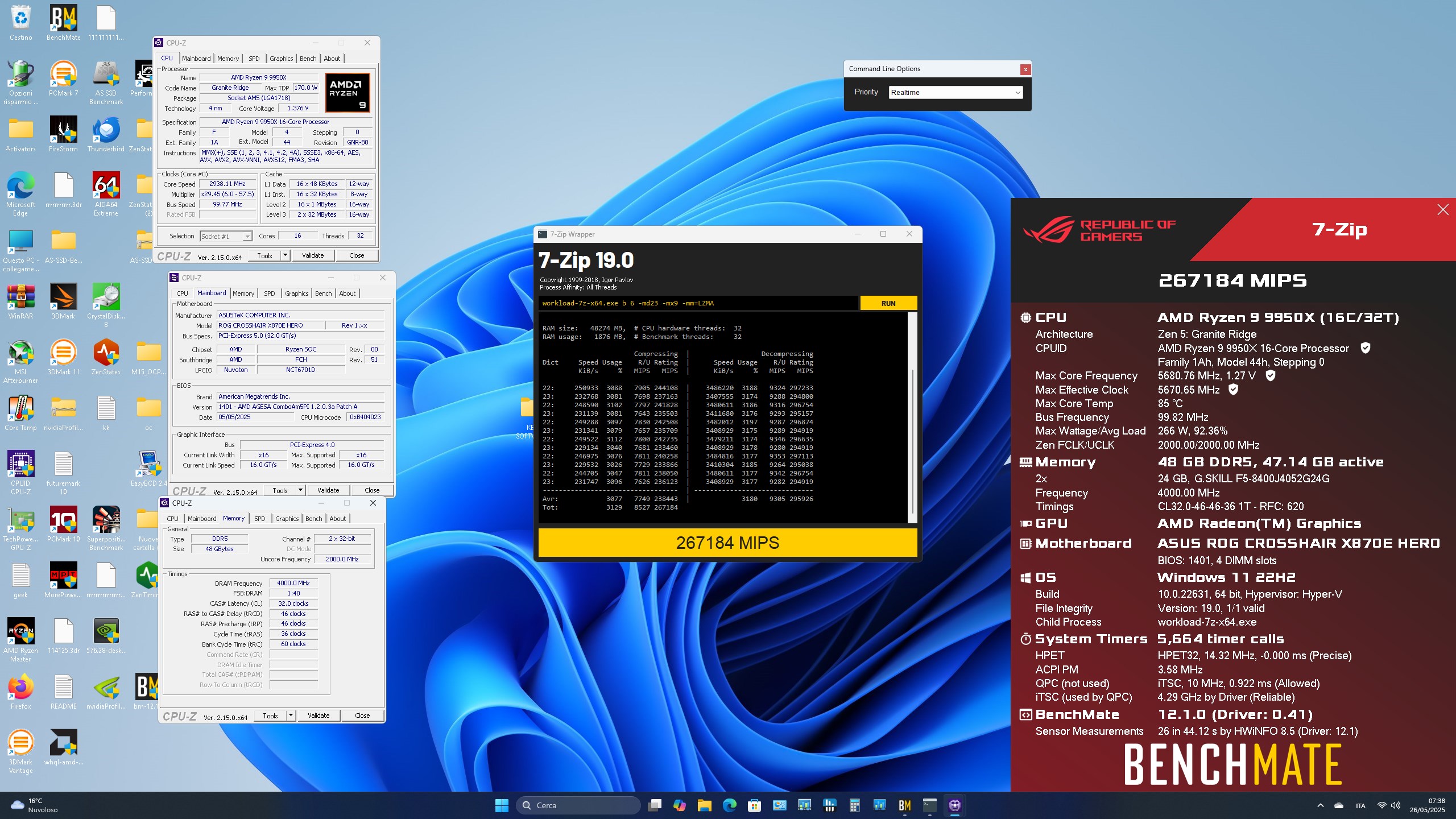Launch Thunderbird from the desktop

tap(106, 134)
